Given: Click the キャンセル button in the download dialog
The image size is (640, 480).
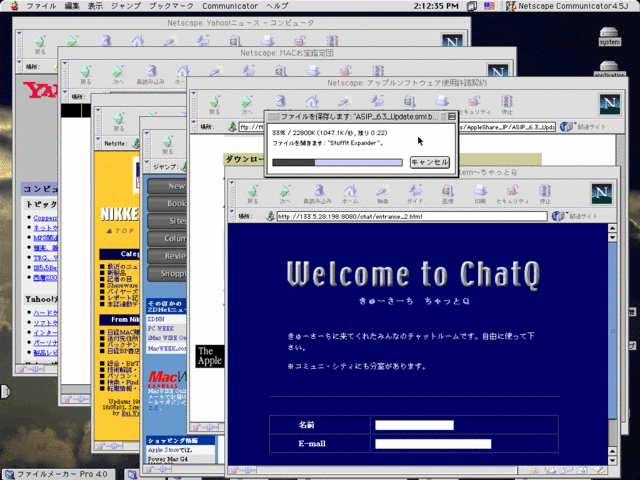Looking at the screenshot, I should coord(430,162).
